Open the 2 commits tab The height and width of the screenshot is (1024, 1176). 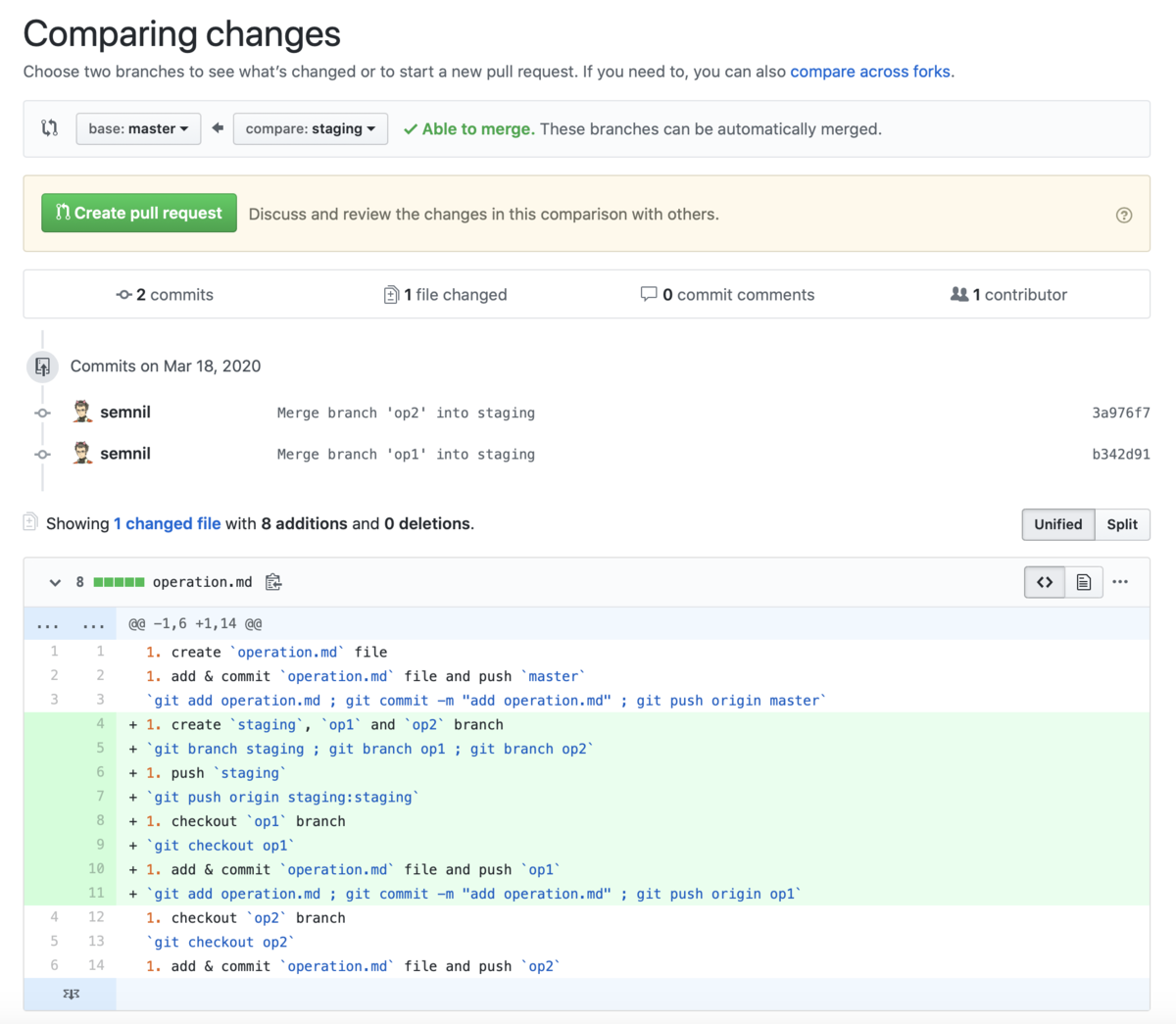pos(165,295)
